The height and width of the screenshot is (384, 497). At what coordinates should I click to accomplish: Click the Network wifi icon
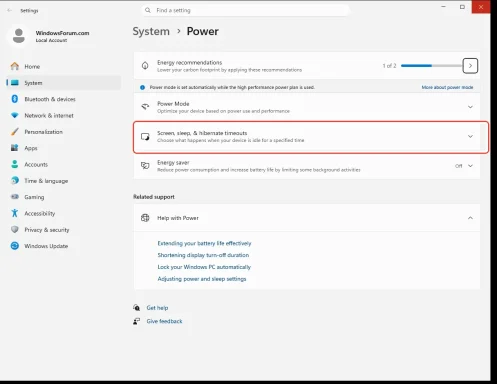(x=15, y=115)
